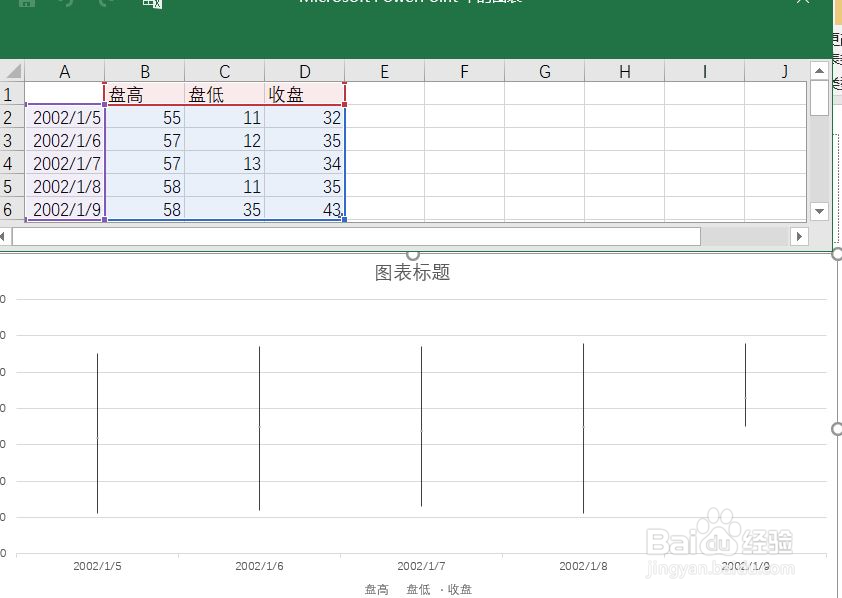842x598 pixels.
Task: Select the cell with value 43
Action: click(x=304, y=210)
